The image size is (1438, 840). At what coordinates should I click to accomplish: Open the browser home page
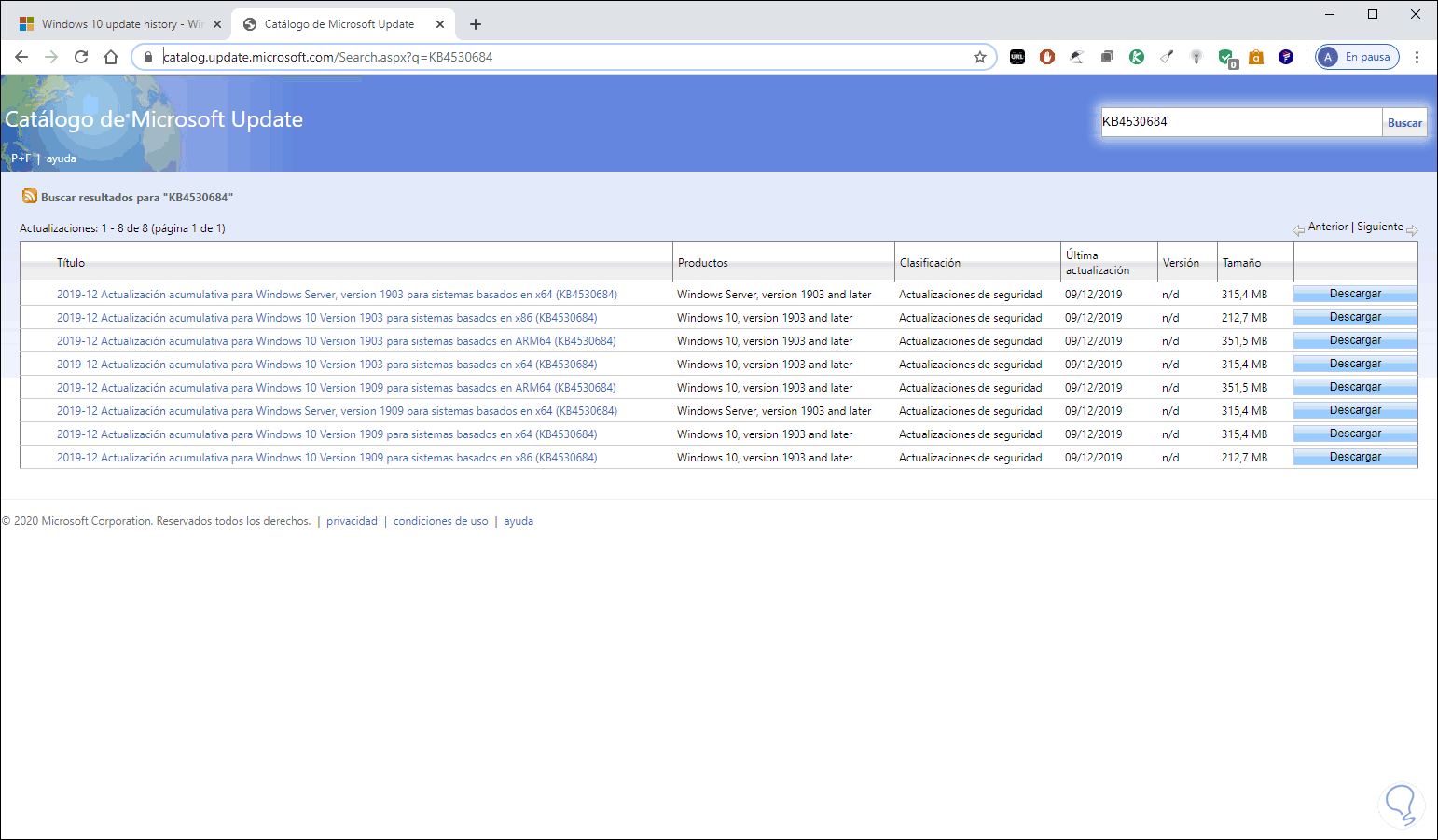(111, 57)
